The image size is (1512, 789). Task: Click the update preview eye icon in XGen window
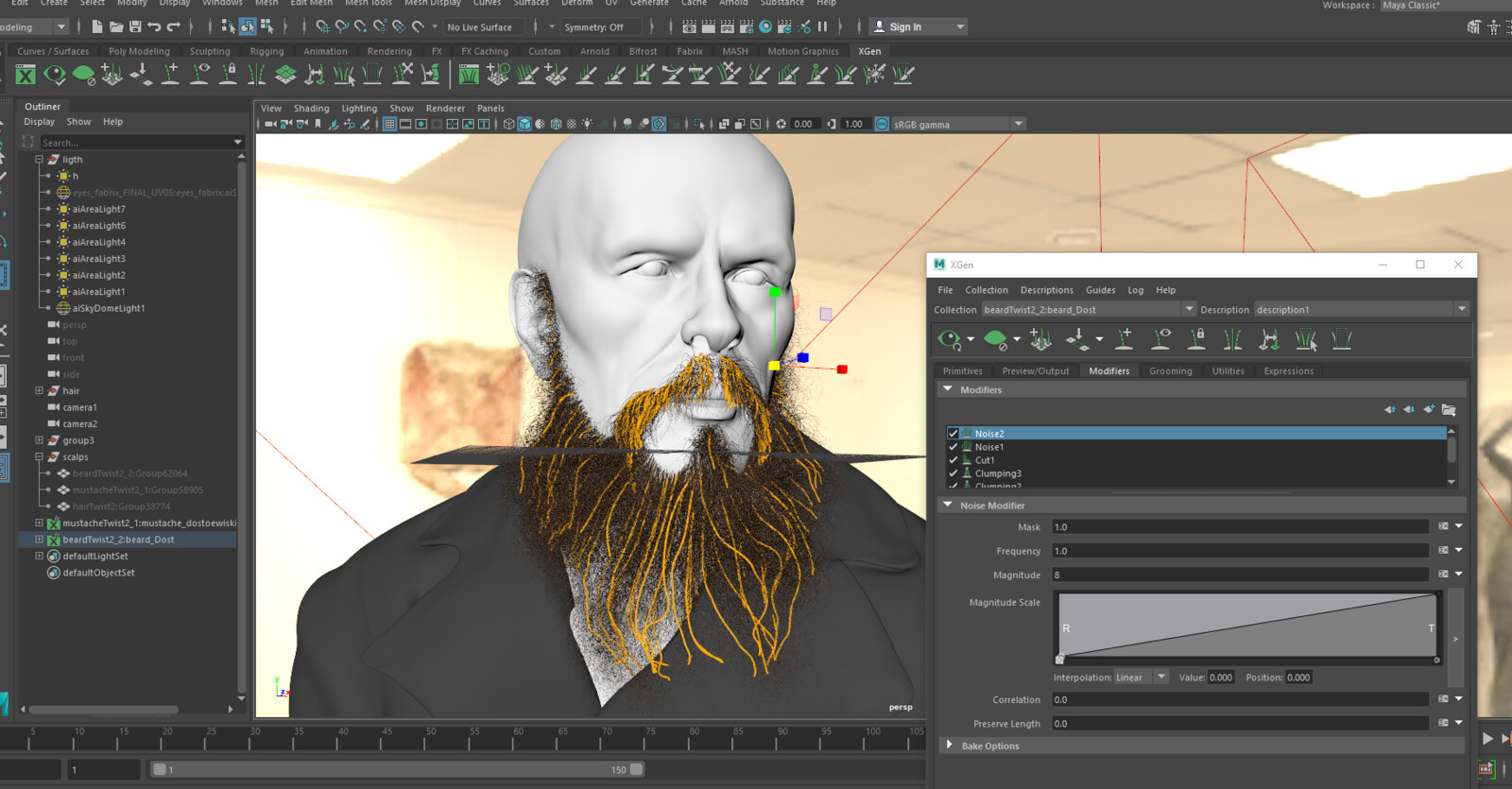[949, 338]
